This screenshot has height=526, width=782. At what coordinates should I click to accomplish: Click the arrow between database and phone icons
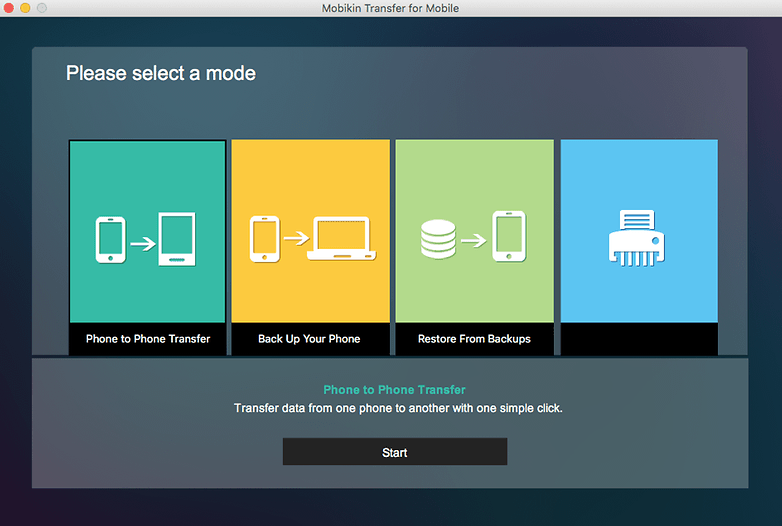473,239
